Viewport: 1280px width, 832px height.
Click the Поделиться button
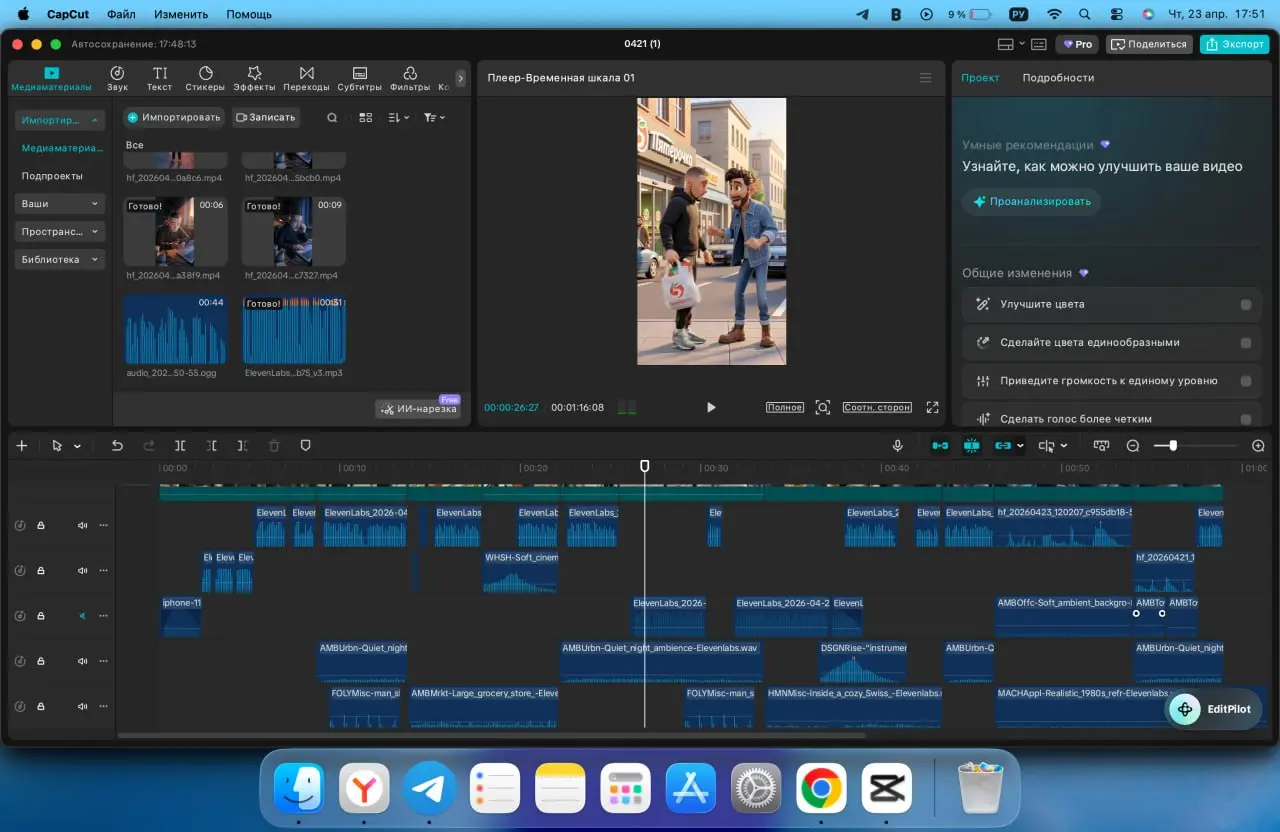[x=1149, y=45]
